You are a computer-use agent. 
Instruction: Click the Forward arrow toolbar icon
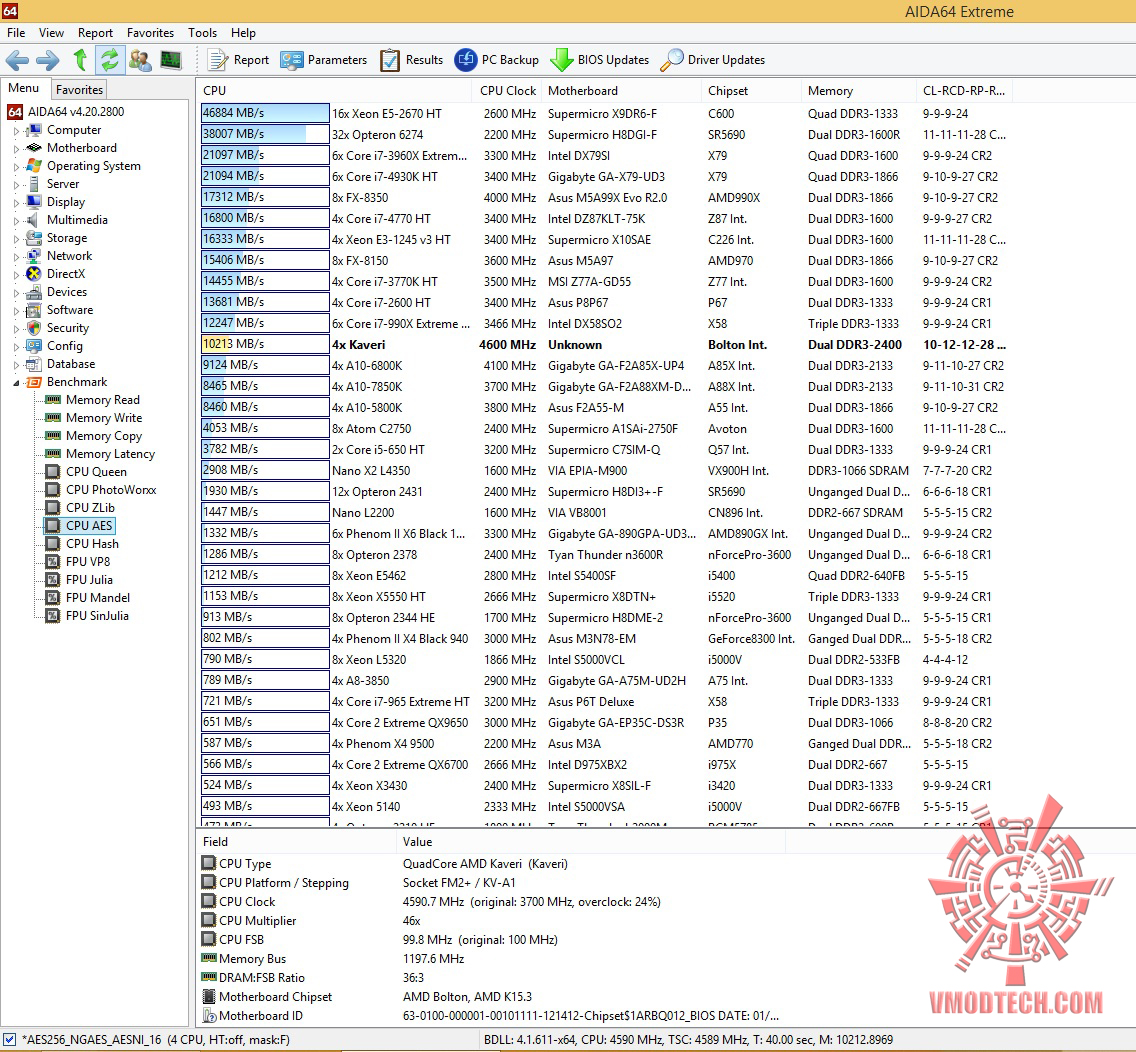(x=48, y=60)
